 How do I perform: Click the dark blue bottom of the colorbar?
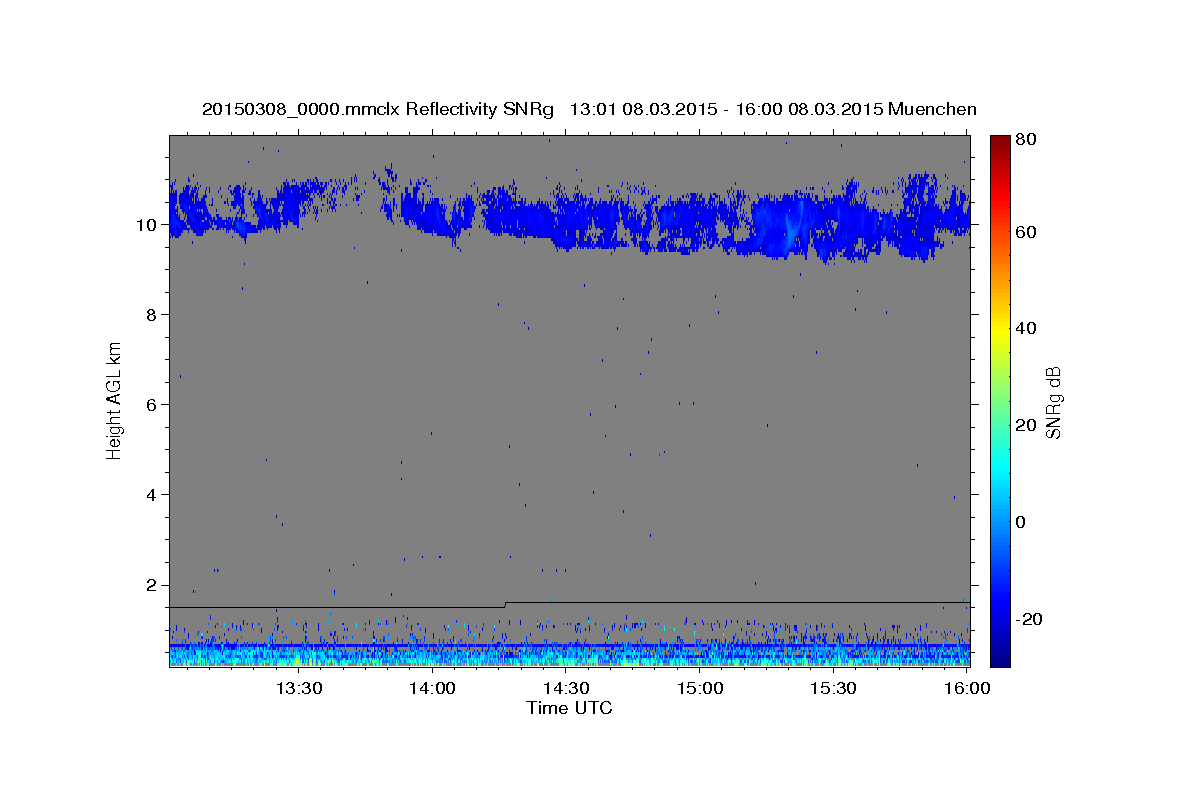(x=1000, y=658)
